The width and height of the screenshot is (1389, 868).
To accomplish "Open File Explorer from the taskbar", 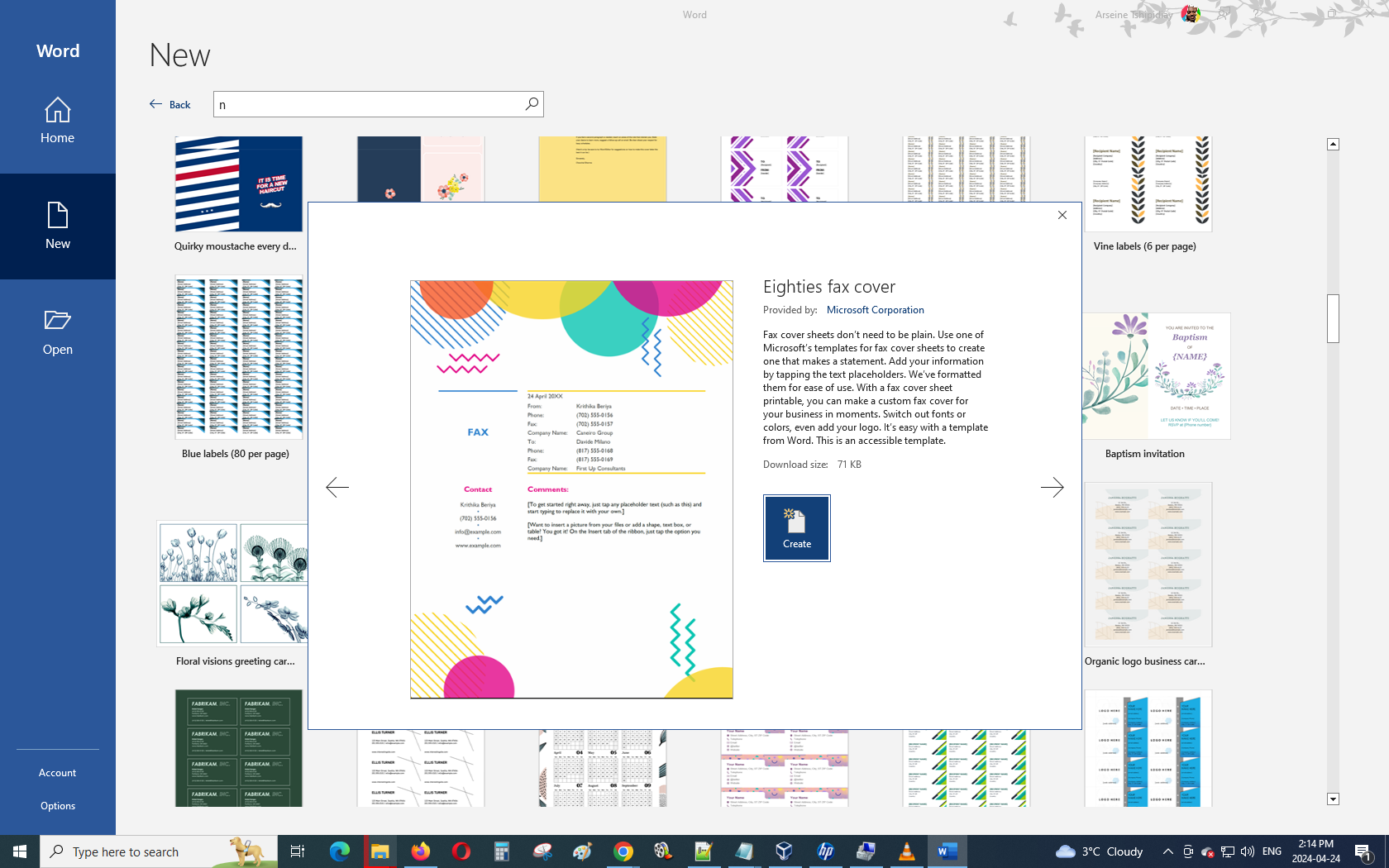I will point(380,851).
